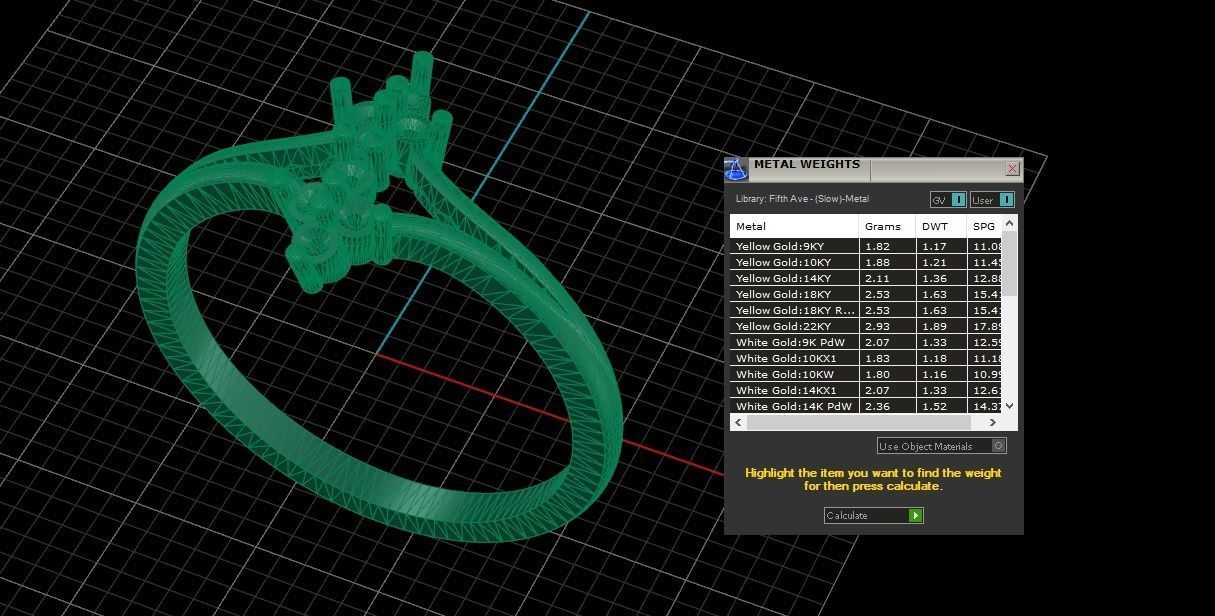Toggle the User library option
This screenshot has width=1215, height=616.
click(993, 200)
